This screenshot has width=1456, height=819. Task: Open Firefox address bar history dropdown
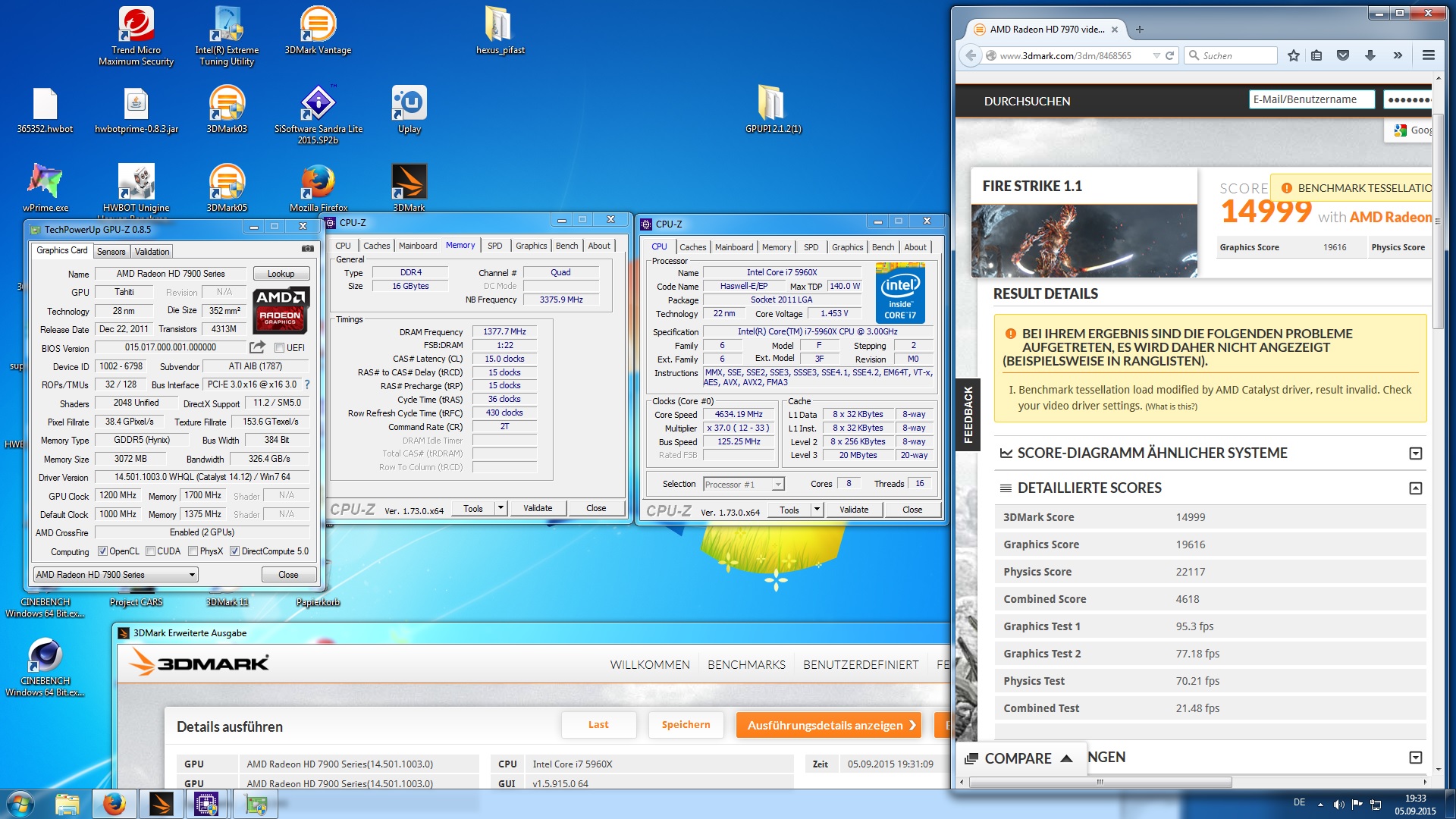tap(1156, 55)
